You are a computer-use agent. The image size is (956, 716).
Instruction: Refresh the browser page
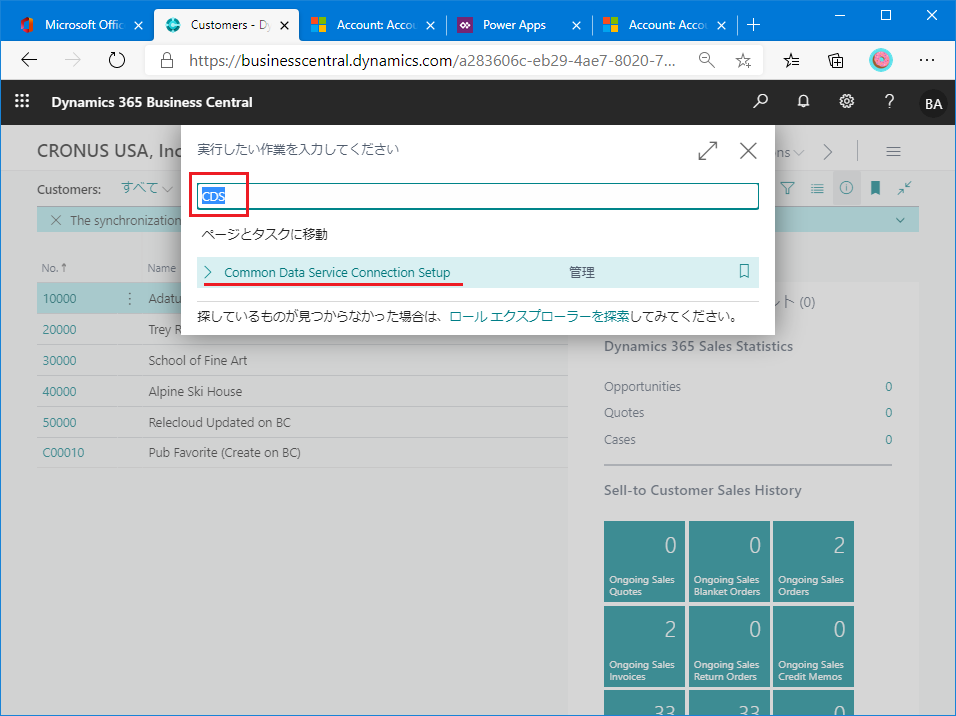[x=116, y=60]
